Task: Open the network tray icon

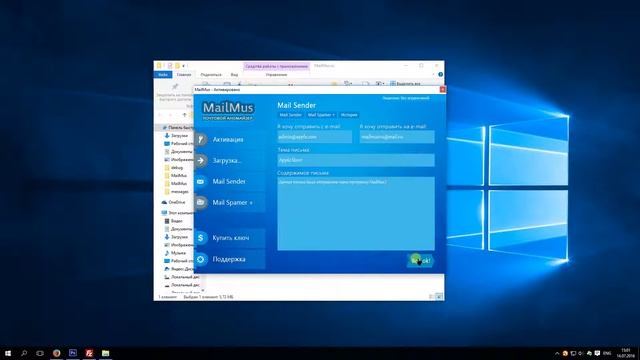Action: [x=573, y=353]
